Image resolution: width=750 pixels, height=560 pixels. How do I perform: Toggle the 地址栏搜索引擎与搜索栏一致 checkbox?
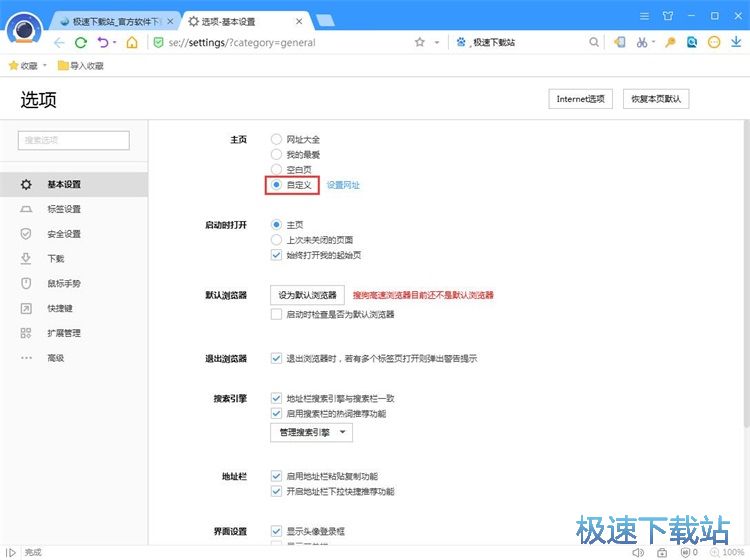pyautogui.click(x=276, y=398)
